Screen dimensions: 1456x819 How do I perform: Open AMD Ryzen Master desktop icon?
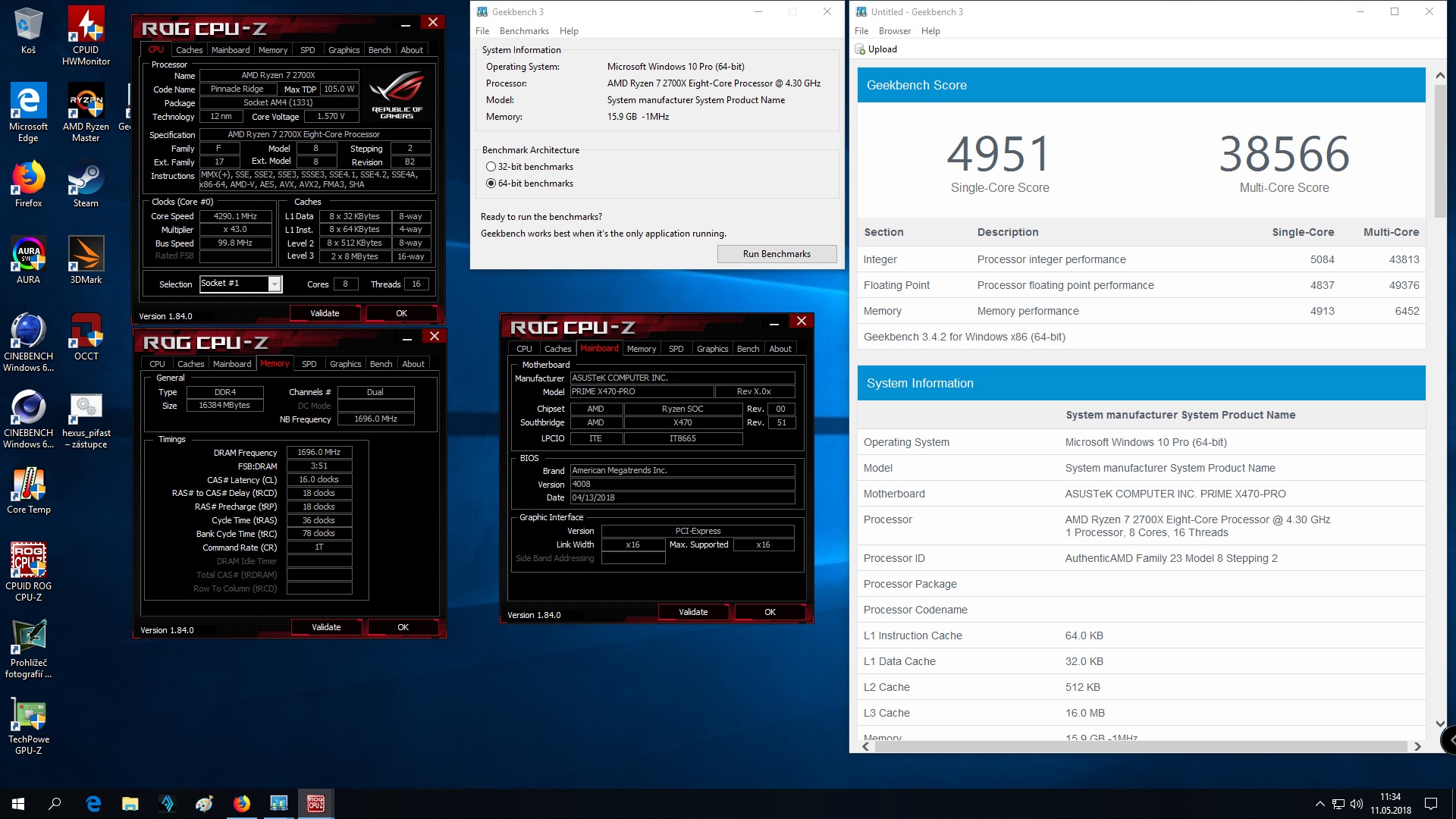coord(86,112)
